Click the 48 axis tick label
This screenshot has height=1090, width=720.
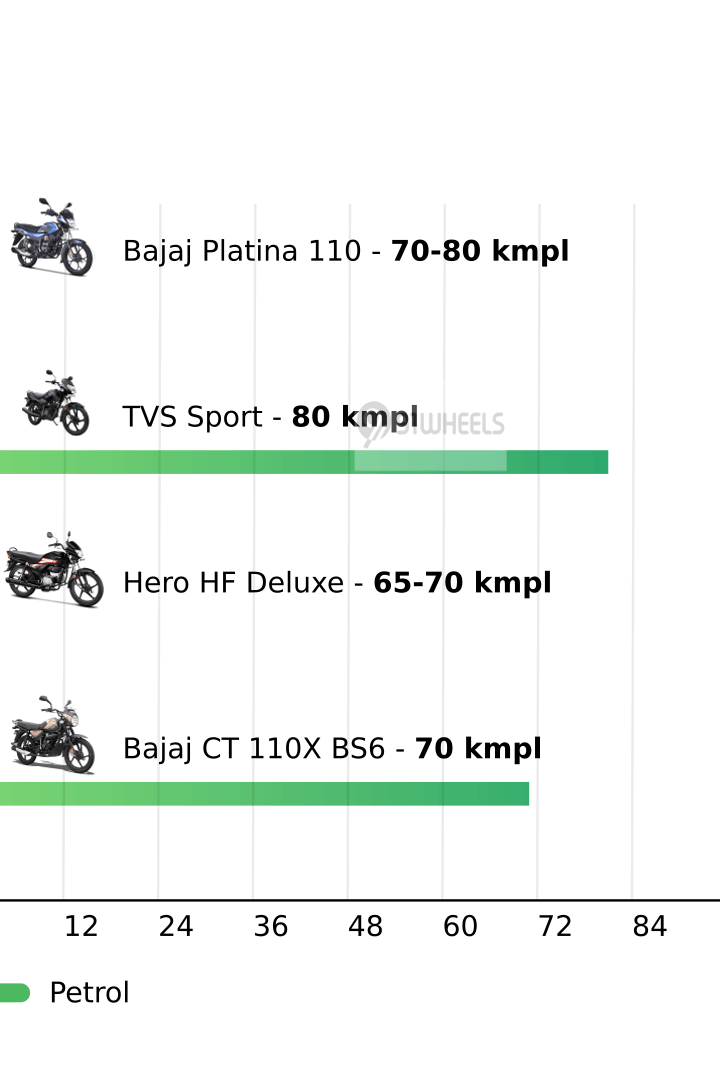click(x=365, y=927)
